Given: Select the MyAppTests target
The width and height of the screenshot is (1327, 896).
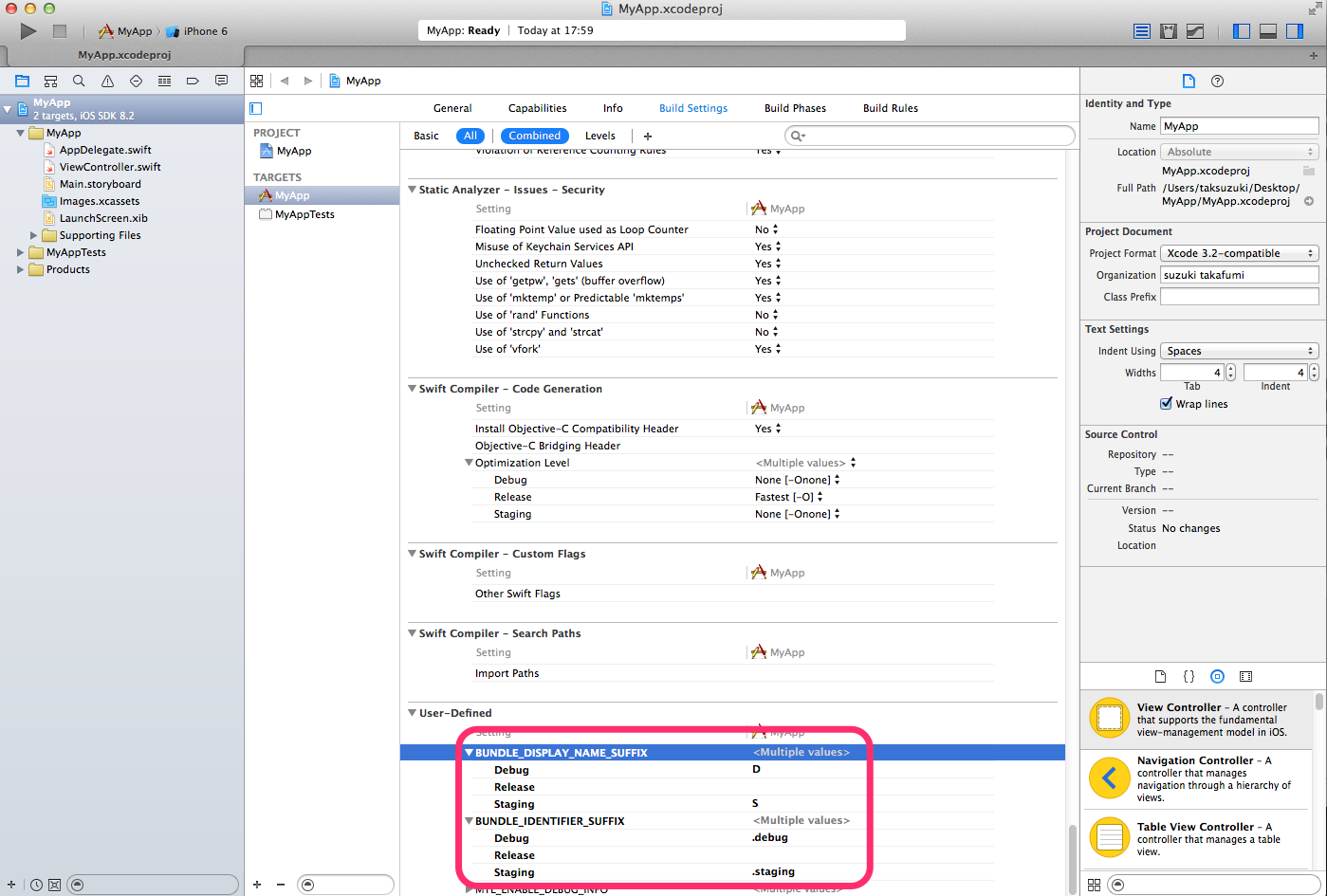Looking at the screenshot, I should (304, 214).
